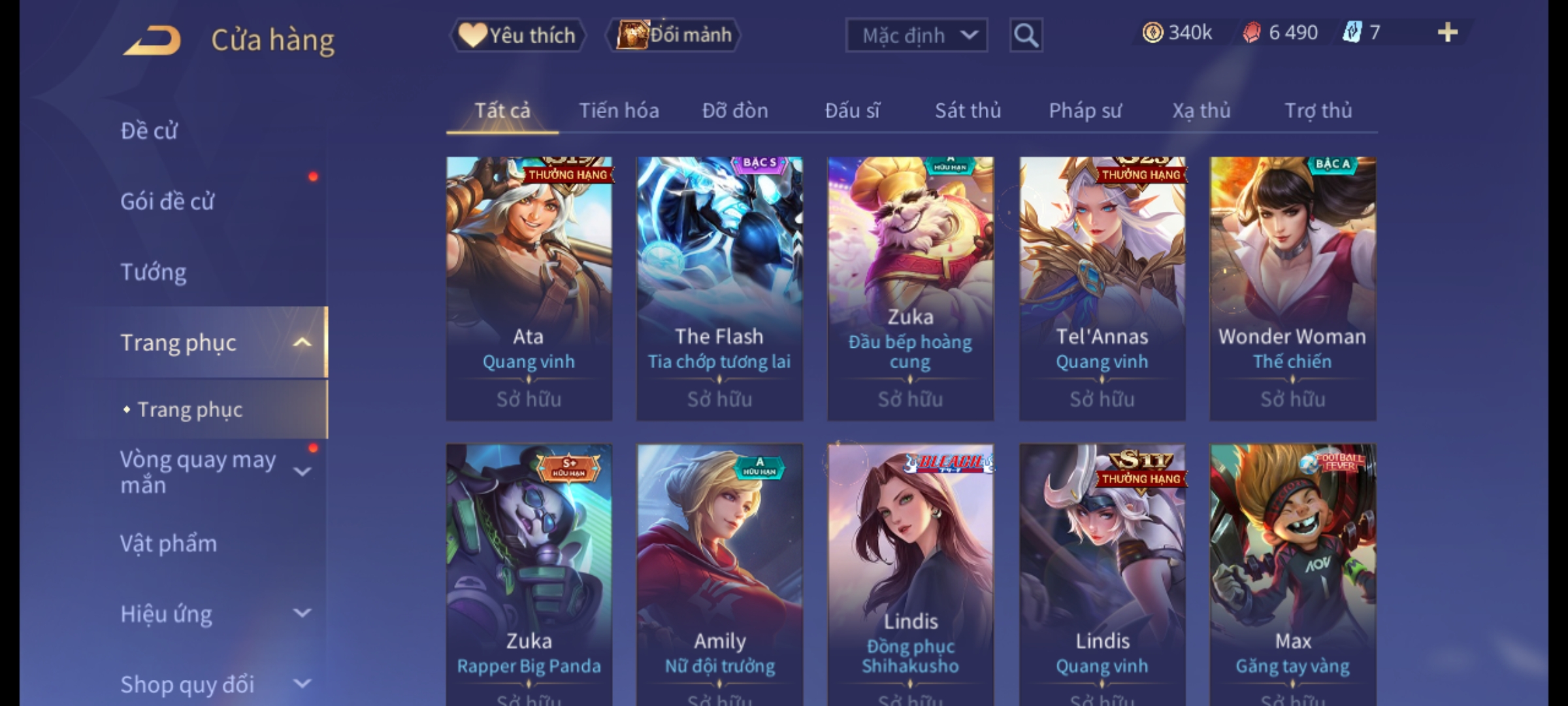Image resolution: width=1568 pixels, height=706 pixels.
Task: Collapse the Trang phục sidebar section
Action: point(302,343)
